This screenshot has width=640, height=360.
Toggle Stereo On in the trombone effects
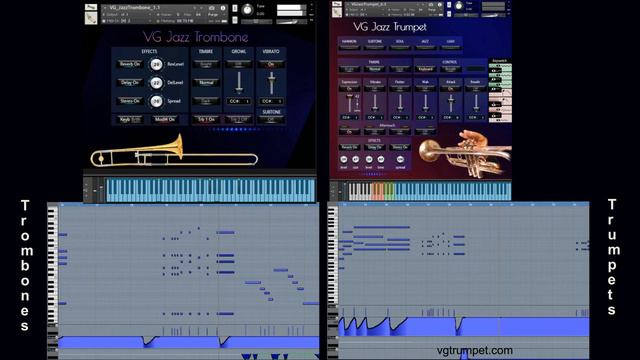[130, 101]
